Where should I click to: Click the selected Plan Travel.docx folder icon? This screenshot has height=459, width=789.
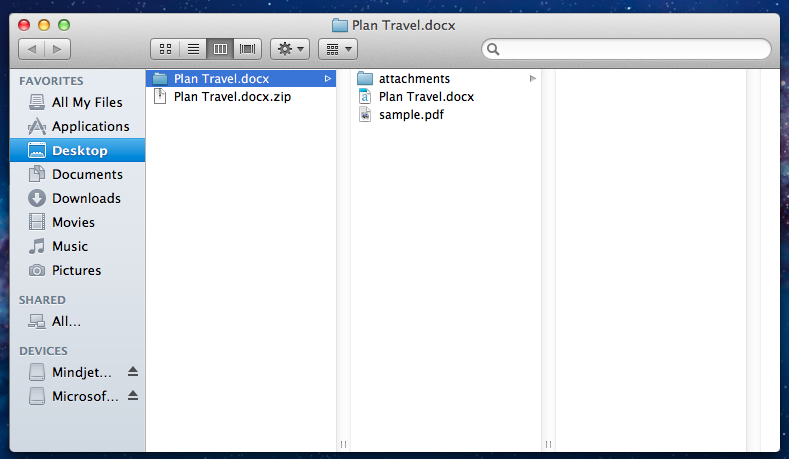(160, 79)
